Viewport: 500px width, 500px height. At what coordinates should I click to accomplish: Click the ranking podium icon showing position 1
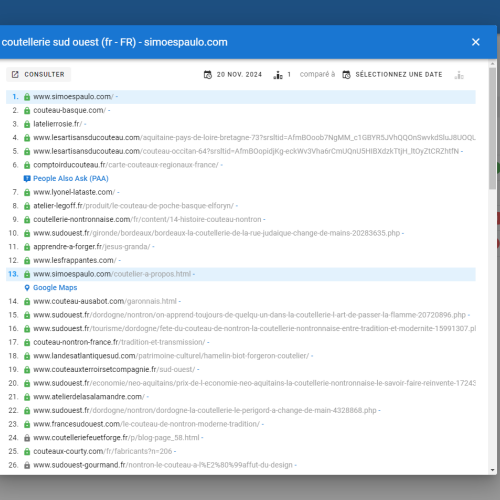point(278,75)
